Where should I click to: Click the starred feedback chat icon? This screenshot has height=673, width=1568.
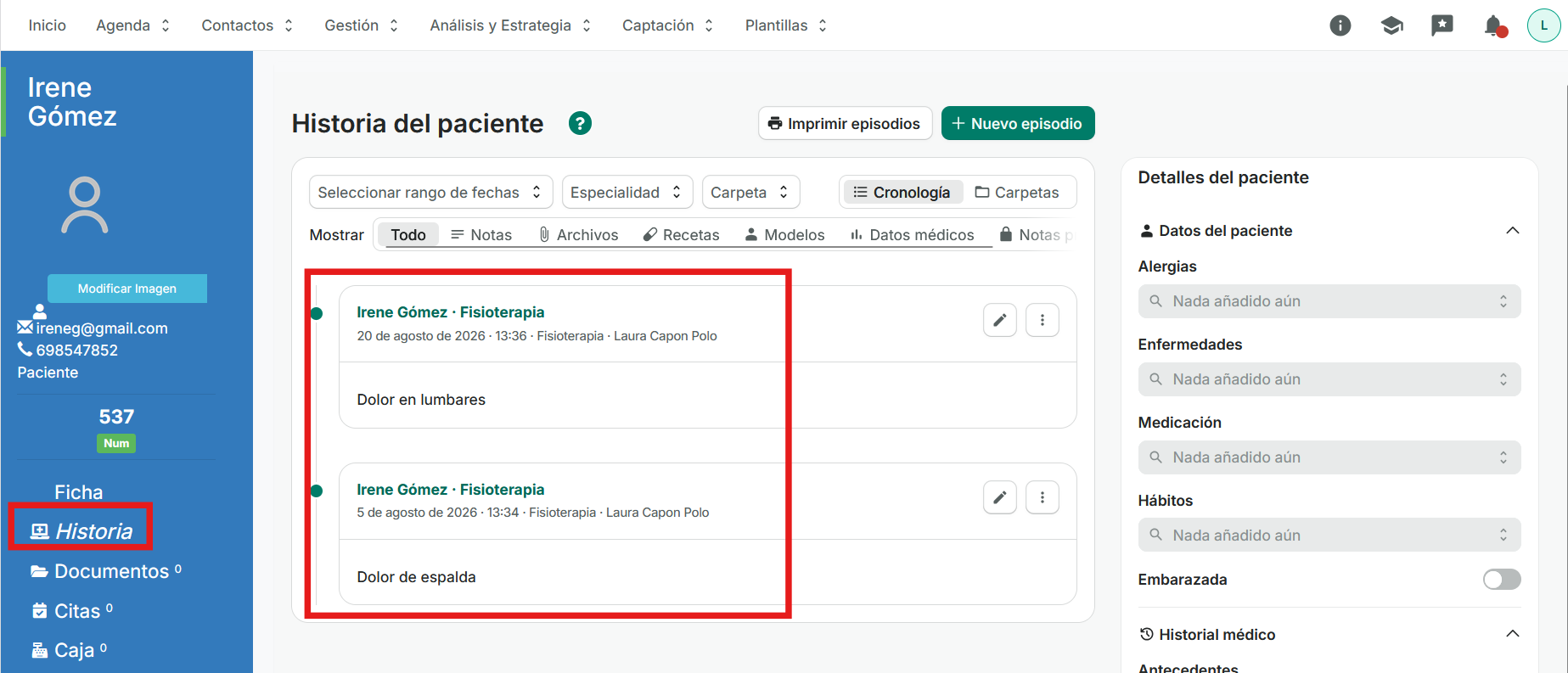(x=1442, y=25)
